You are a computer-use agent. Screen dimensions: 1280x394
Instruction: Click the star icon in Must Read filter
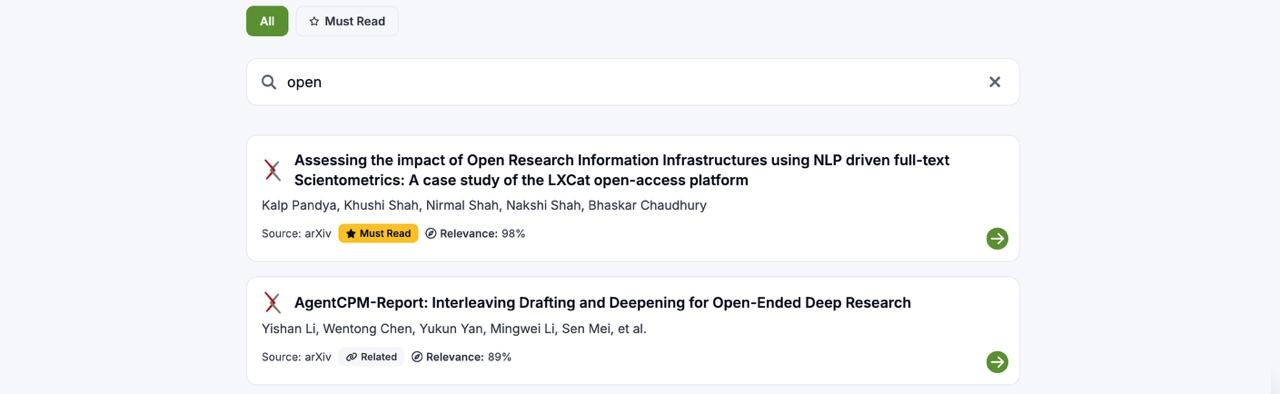coord(314,21)
